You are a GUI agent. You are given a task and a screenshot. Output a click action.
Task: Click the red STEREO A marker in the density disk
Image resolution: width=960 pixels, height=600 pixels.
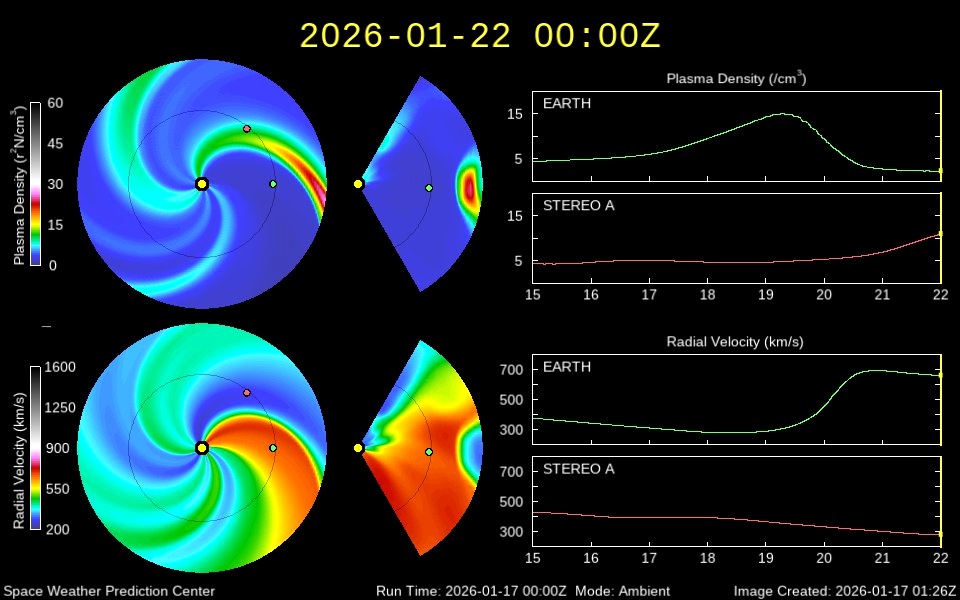click(247, 129)
